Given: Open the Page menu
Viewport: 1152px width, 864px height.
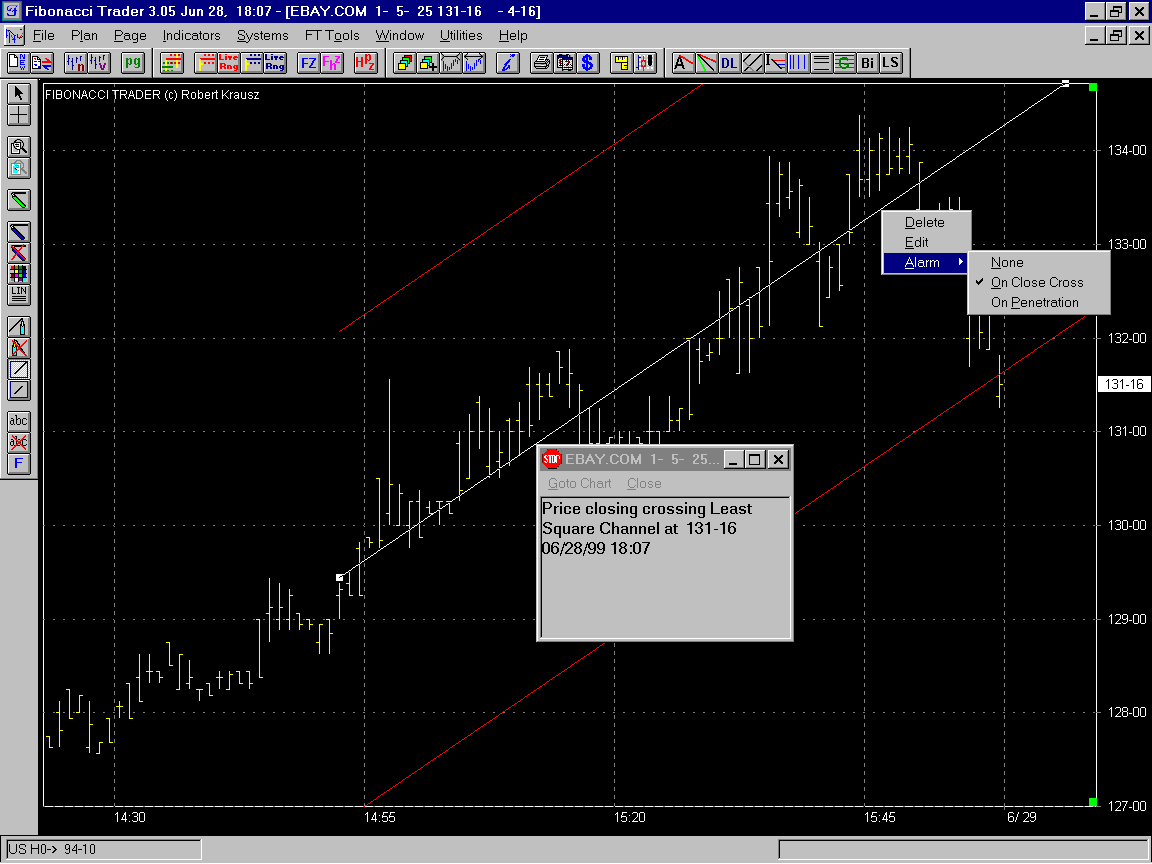Looking at the screenshot, I should click(x=130, y=35).
